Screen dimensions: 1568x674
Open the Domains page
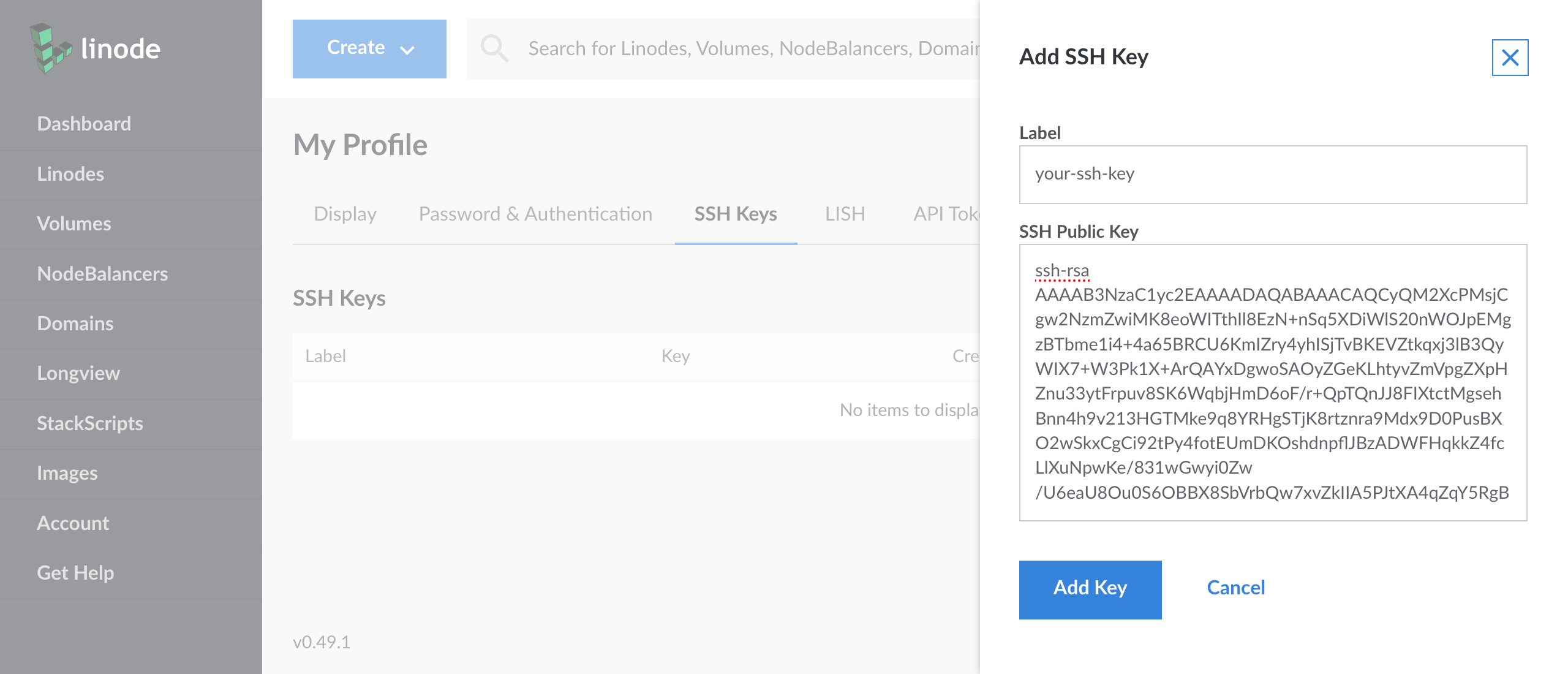pos(75,324)
